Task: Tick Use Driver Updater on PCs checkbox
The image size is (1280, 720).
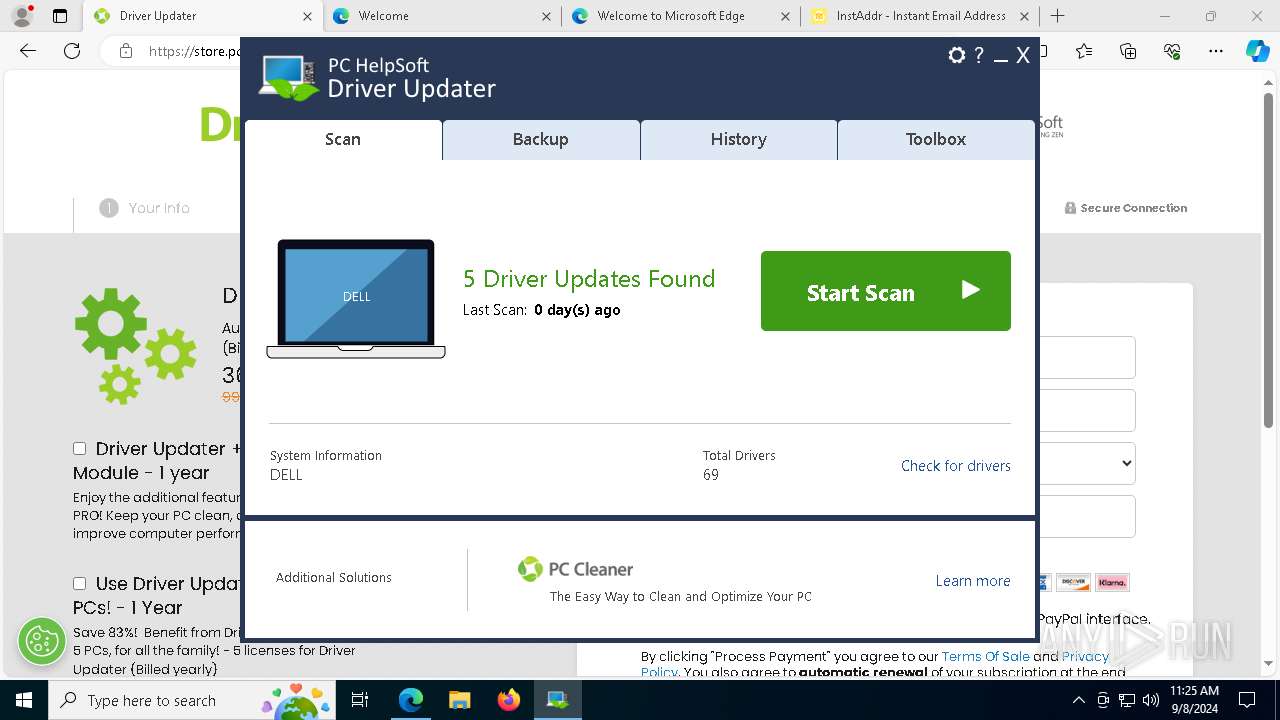Action: tap(80, 584)
